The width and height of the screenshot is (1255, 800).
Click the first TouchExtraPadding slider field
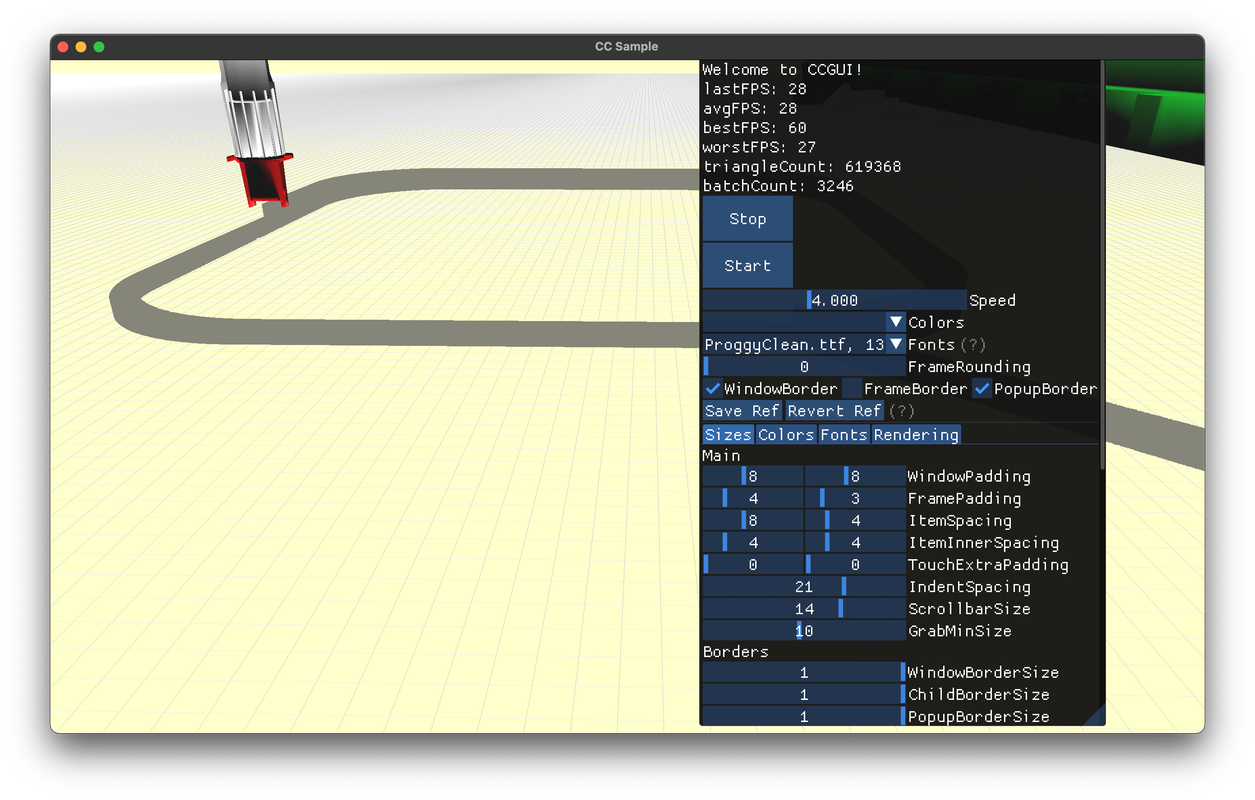pyautogui.click(x=753, y=564)
